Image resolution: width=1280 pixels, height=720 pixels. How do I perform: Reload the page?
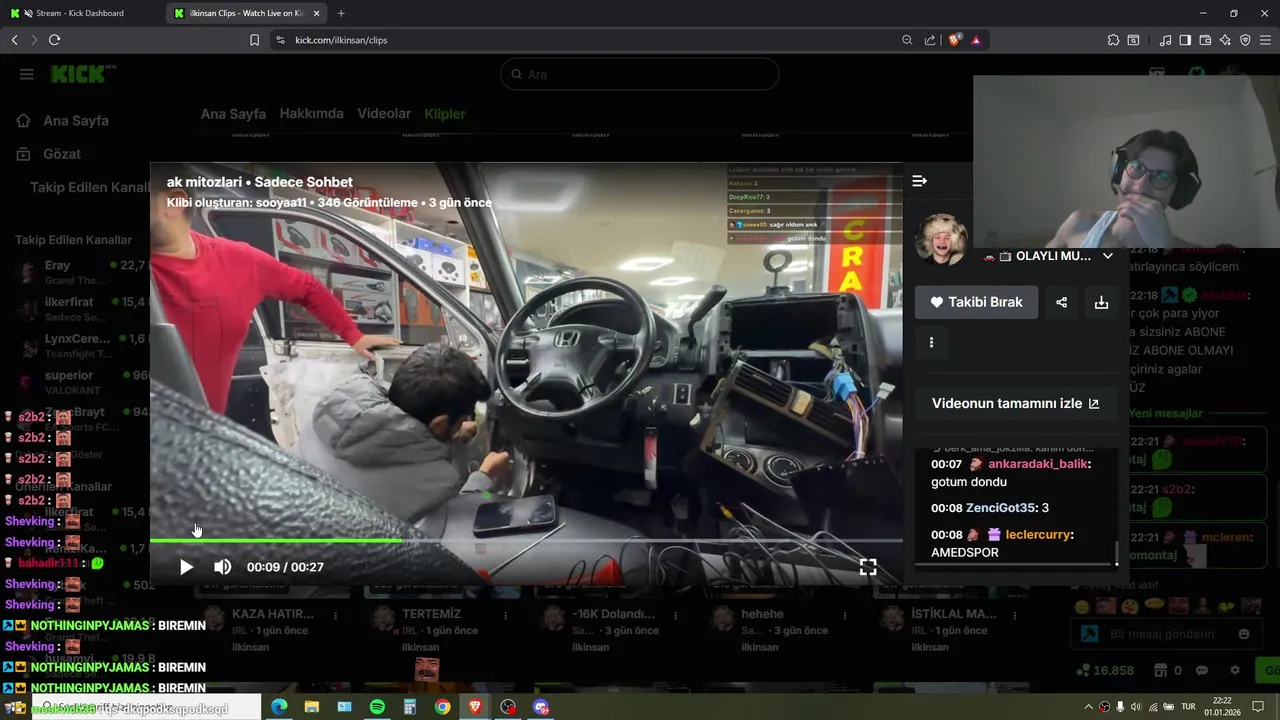coord(54,40)
